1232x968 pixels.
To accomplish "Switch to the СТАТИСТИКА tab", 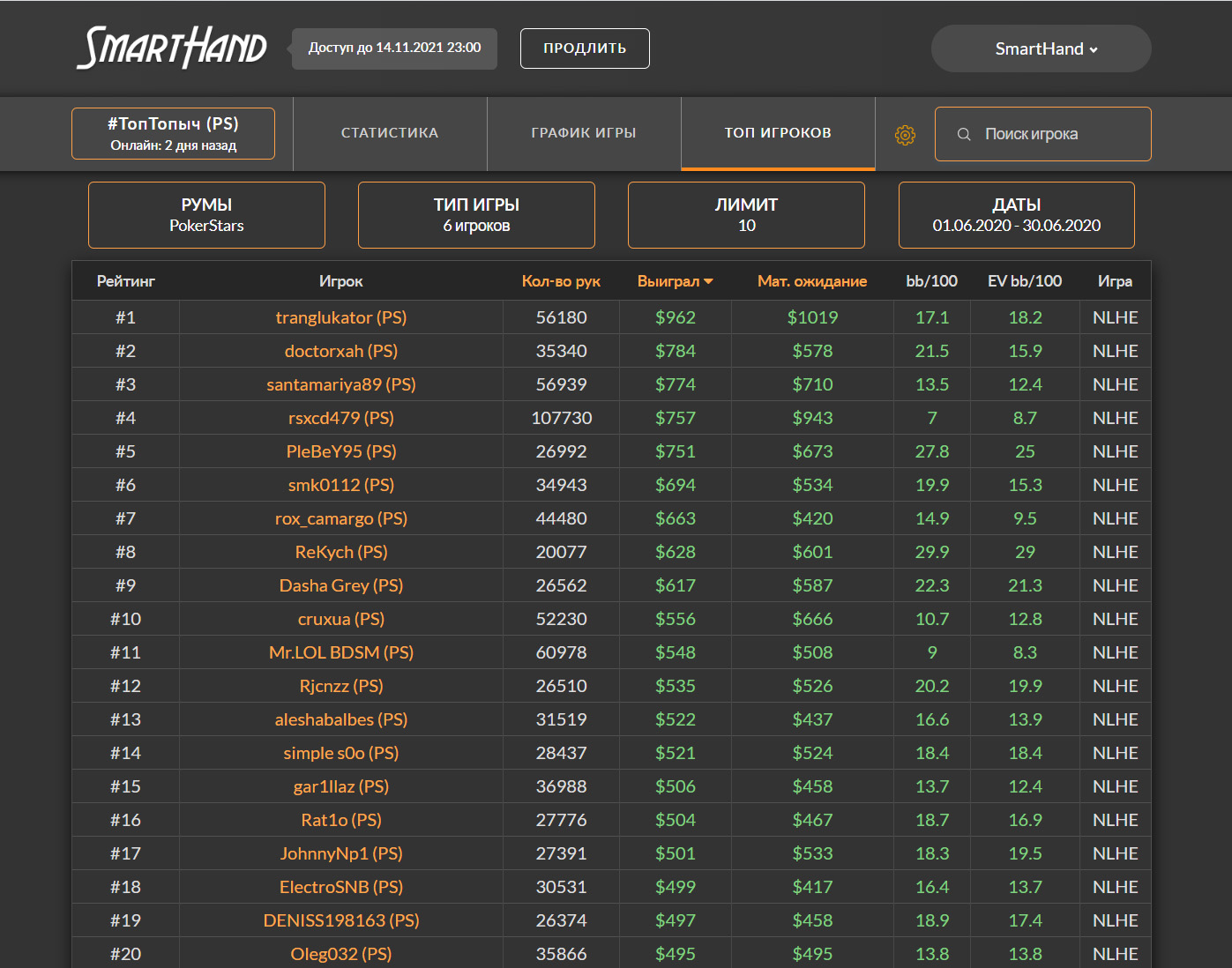I will point(390,133).
